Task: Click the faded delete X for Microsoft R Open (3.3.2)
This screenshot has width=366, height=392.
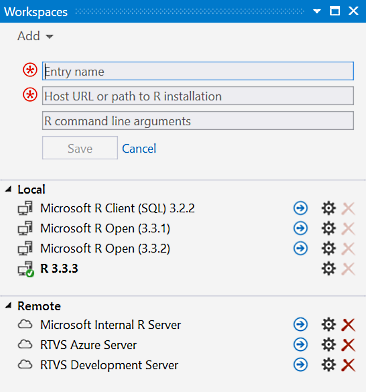Action: coord(348,249)
